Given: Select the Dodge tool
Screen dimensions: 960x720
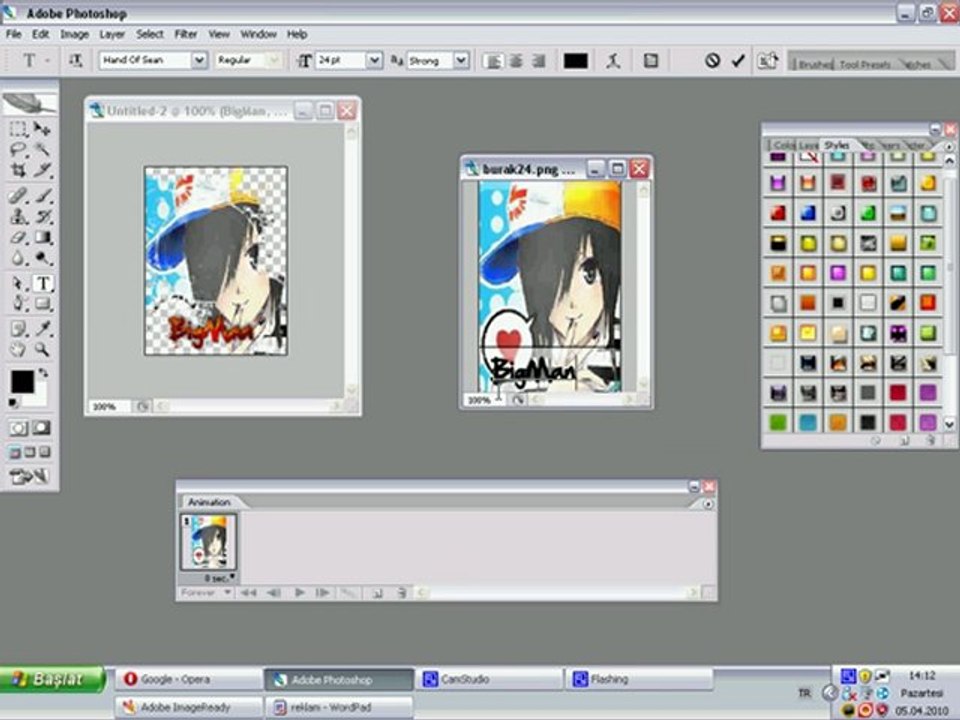Looking at the screenshot, I should tap(42, 258).
